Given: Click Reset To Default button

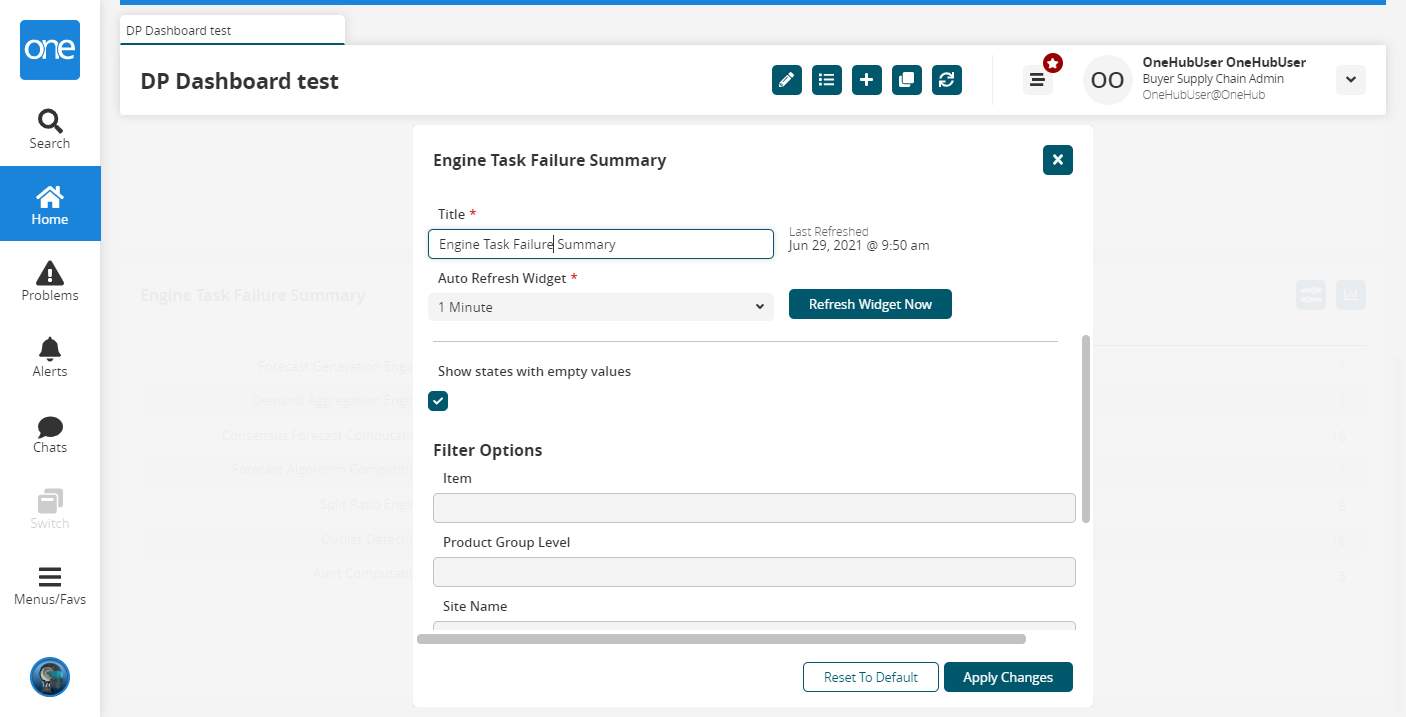Looking at the screenshot, I should point(871,677).
